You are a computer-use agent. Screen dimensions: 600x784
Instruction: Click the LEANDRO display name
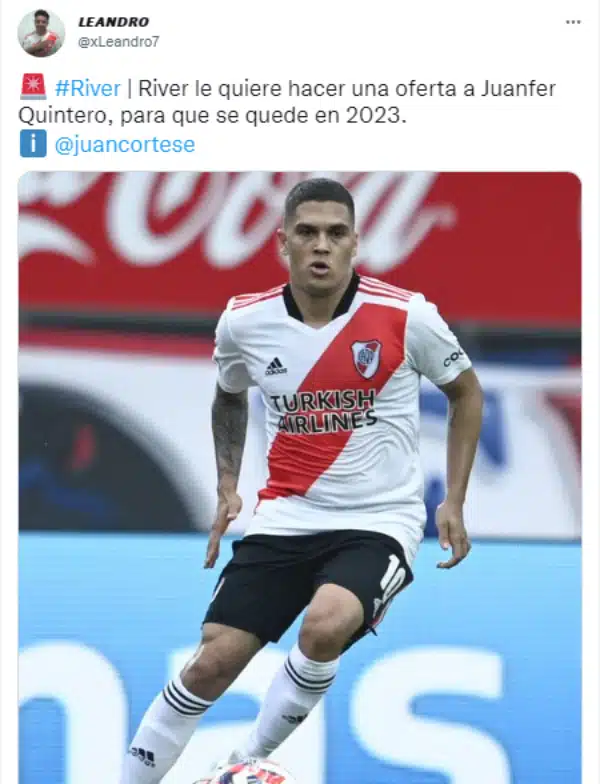pyautogui.click(x=113, y=22)
